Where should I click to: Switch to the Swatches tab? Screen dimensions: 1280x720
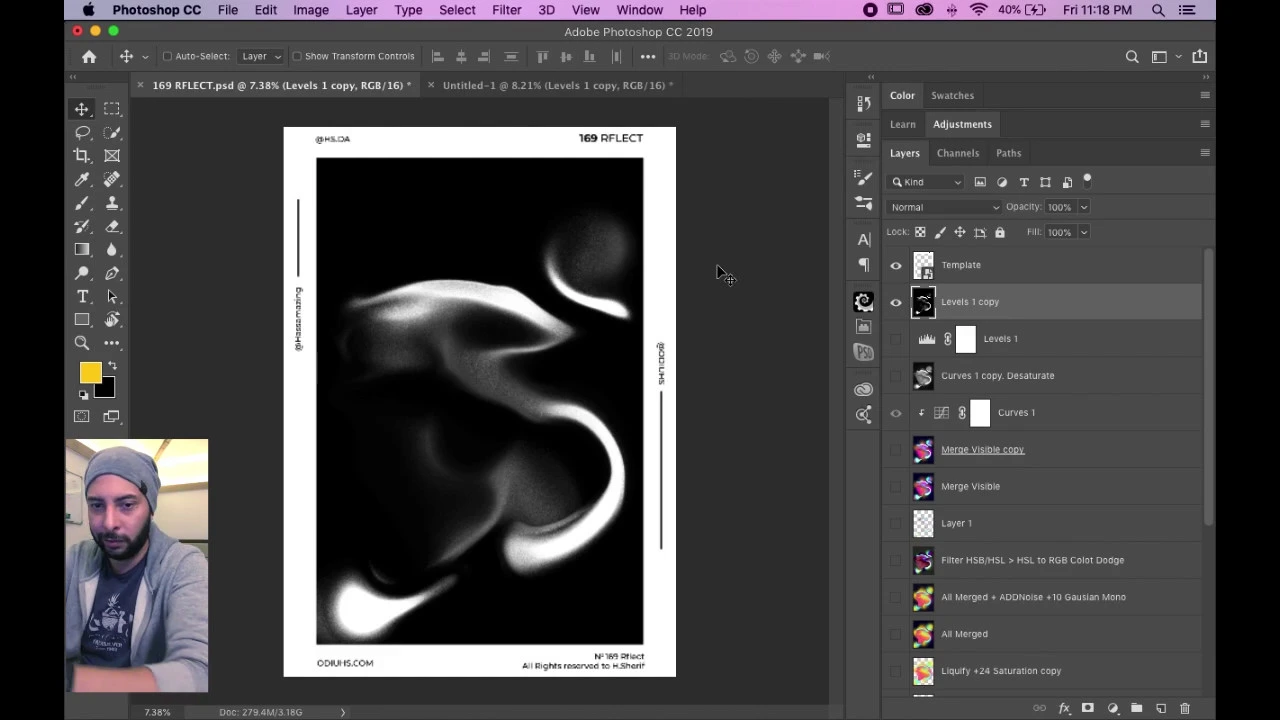pyautogui.click(x=952, y=95)
